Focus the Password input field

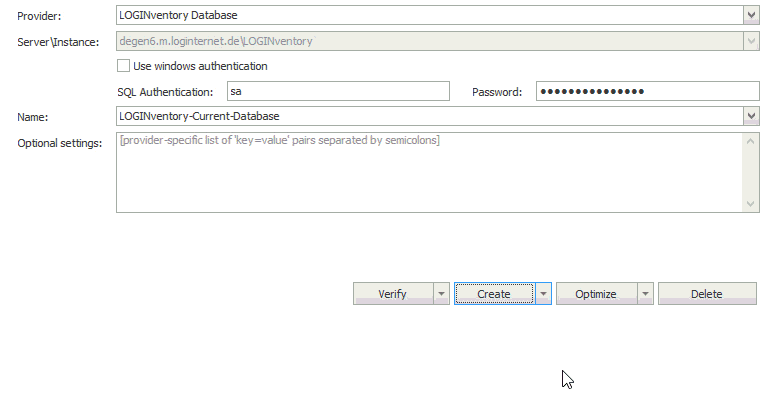(648, 91)
